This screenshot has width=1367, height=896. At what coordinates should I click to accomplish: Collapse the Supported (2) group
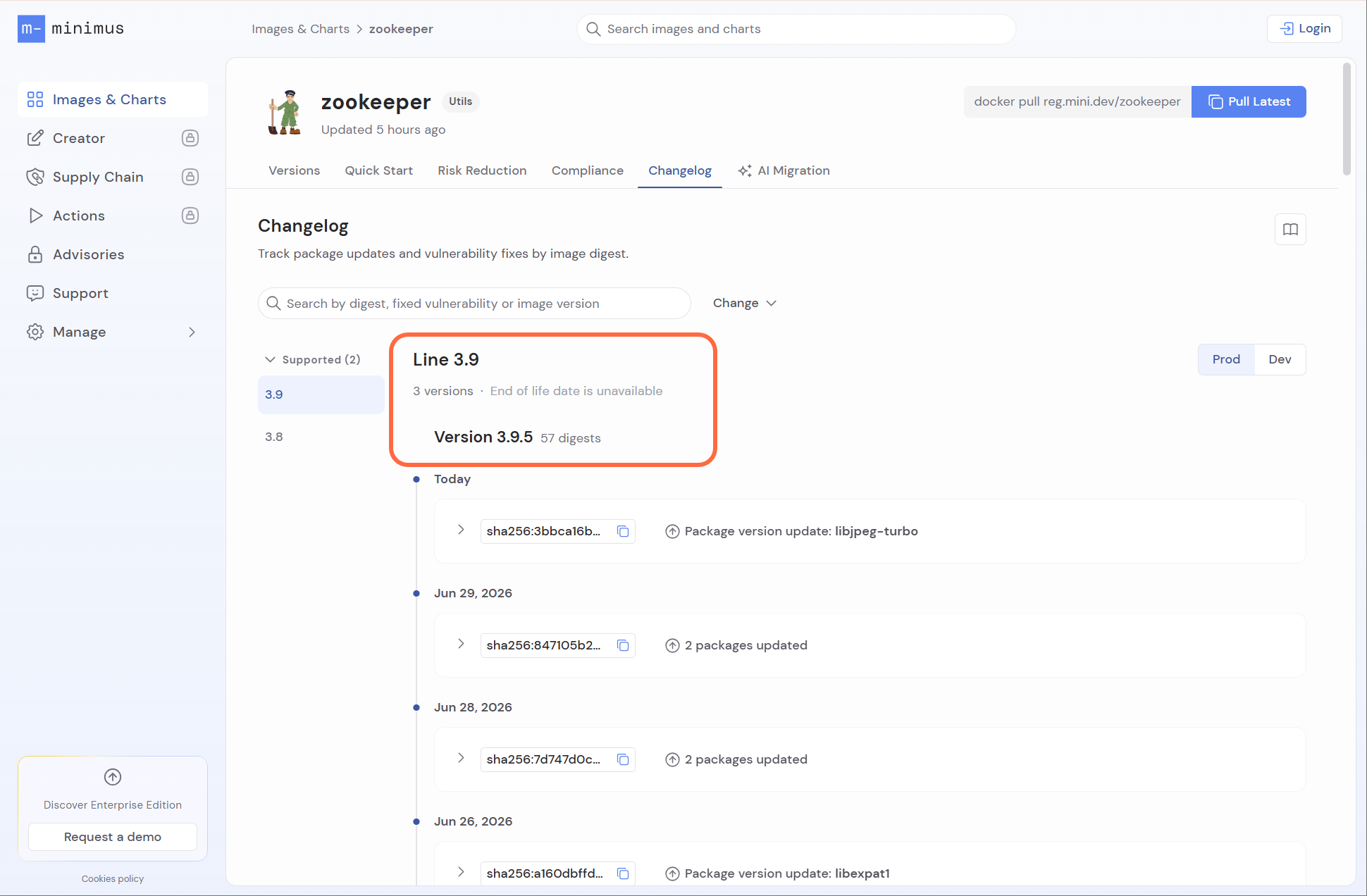270,359
